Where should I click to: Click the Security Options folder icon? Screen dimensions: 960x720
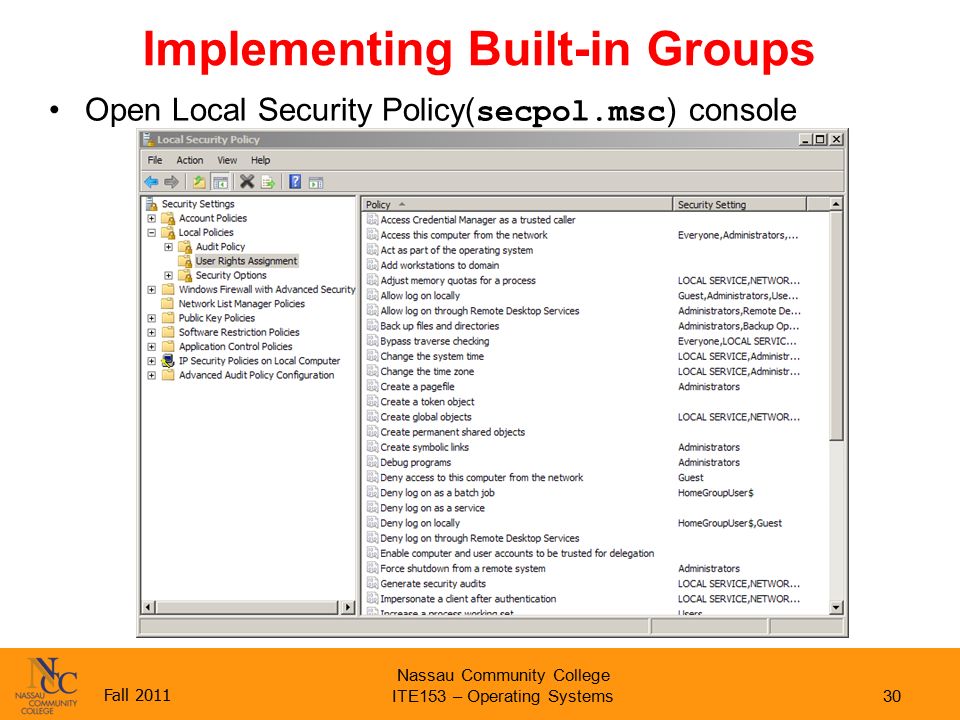tap(185, 276)
